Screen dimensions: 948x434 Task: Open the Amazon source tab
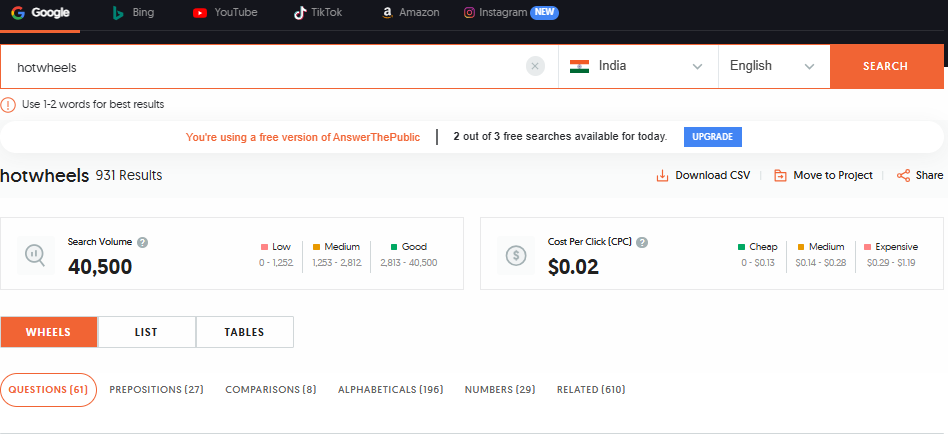[411, 13]
